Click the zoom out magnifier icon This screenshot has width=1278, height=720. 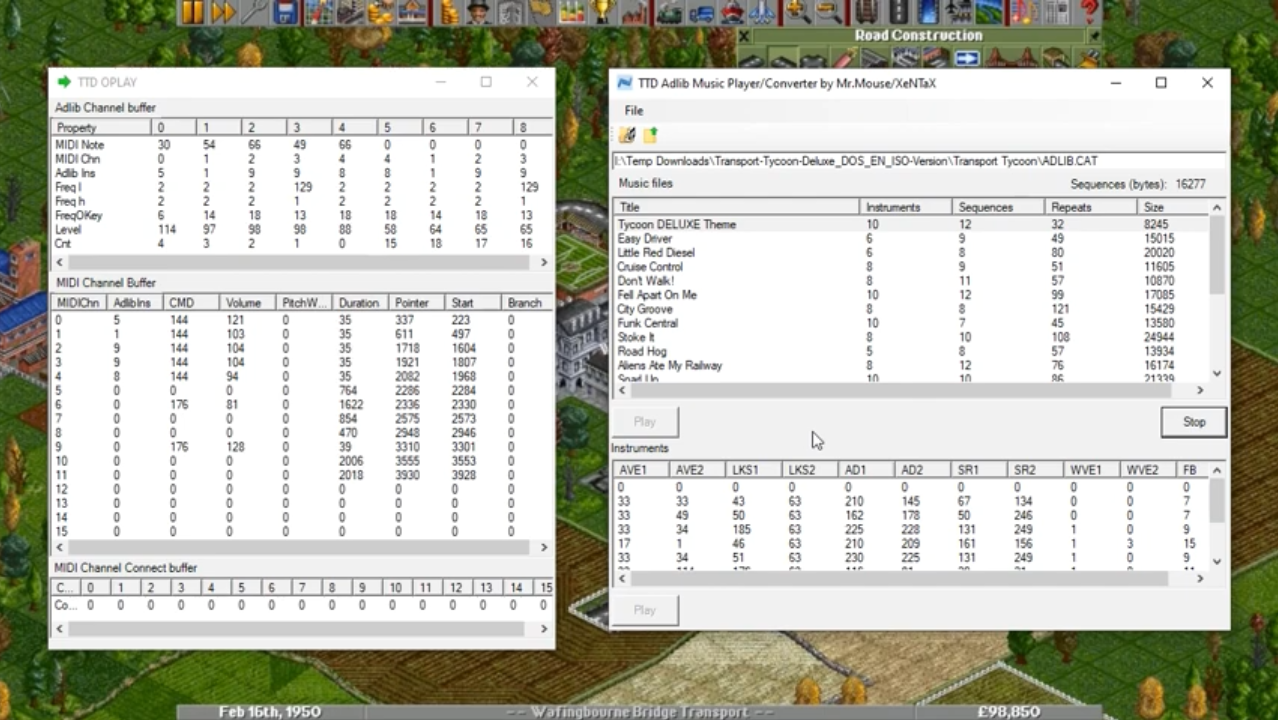coord(828,12)
